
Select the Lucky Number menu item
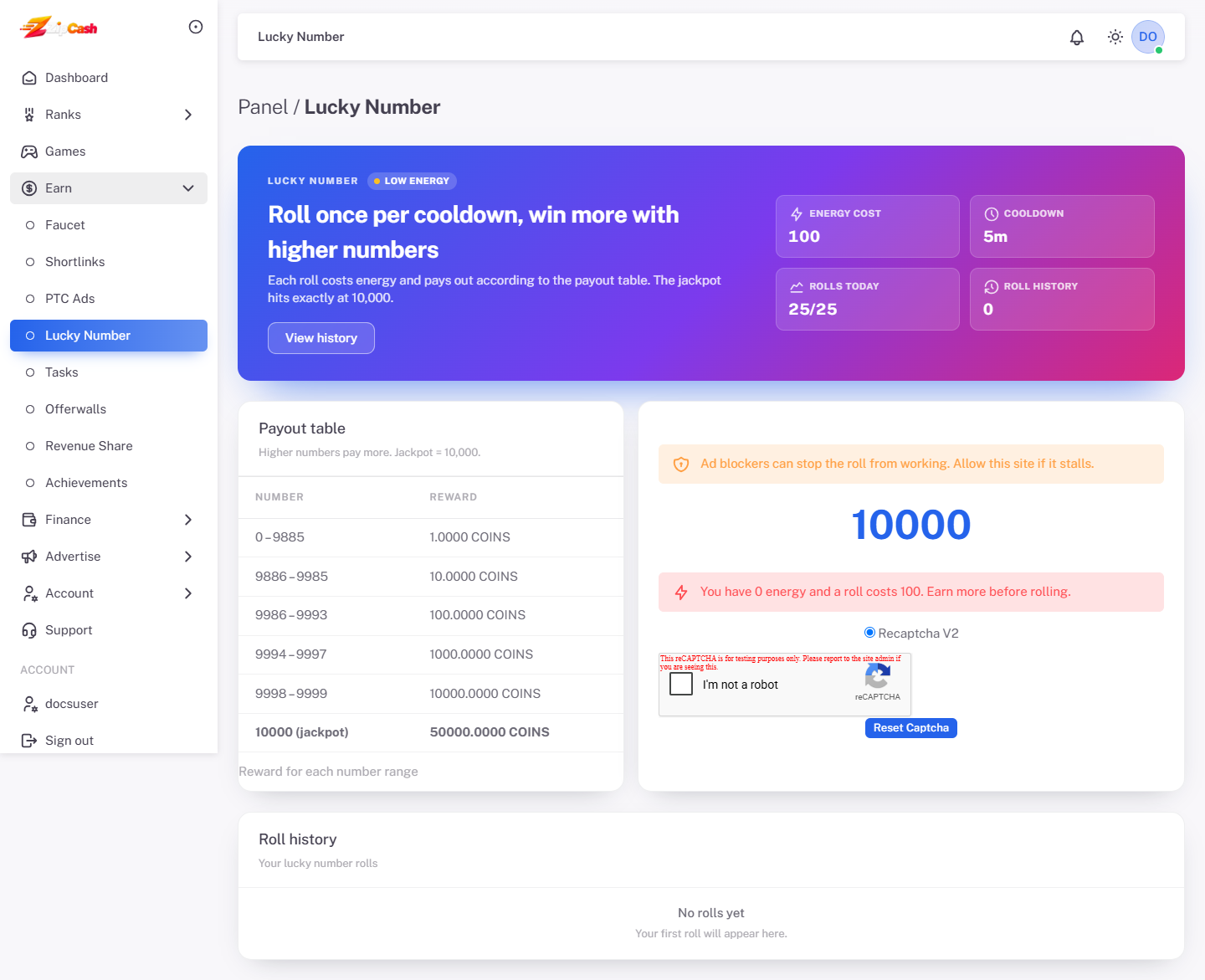pos(109,336)
